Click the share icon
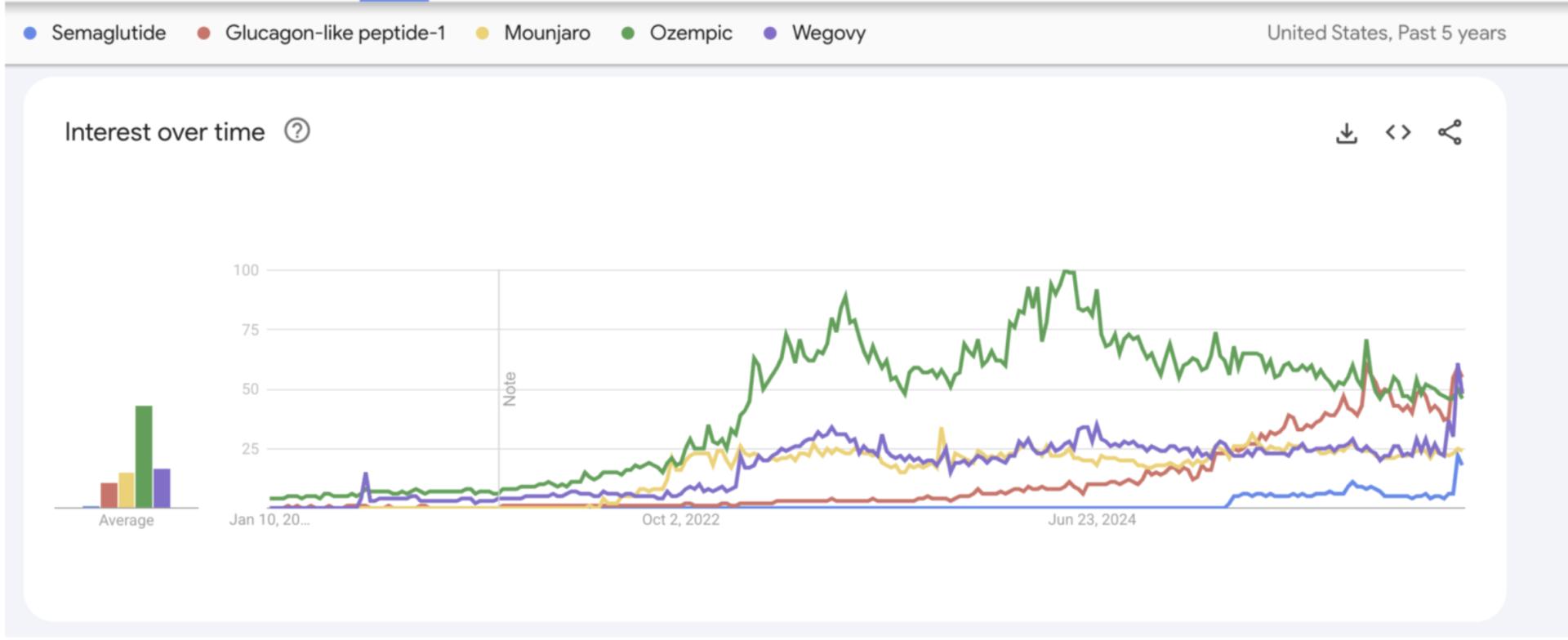 point(1451,131)
